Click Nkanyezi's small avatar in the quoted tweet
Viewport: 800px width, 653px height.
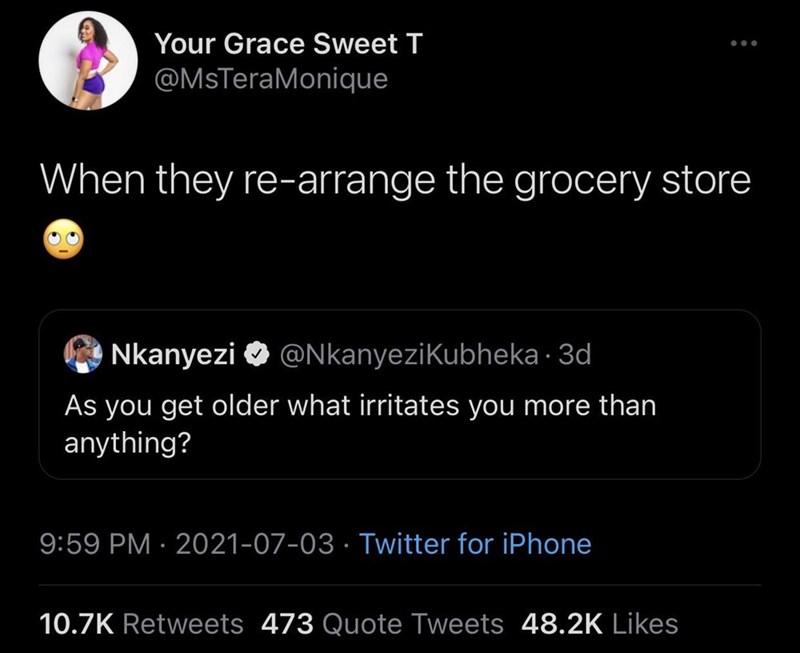pyautogui.click(x=83, y=354)
